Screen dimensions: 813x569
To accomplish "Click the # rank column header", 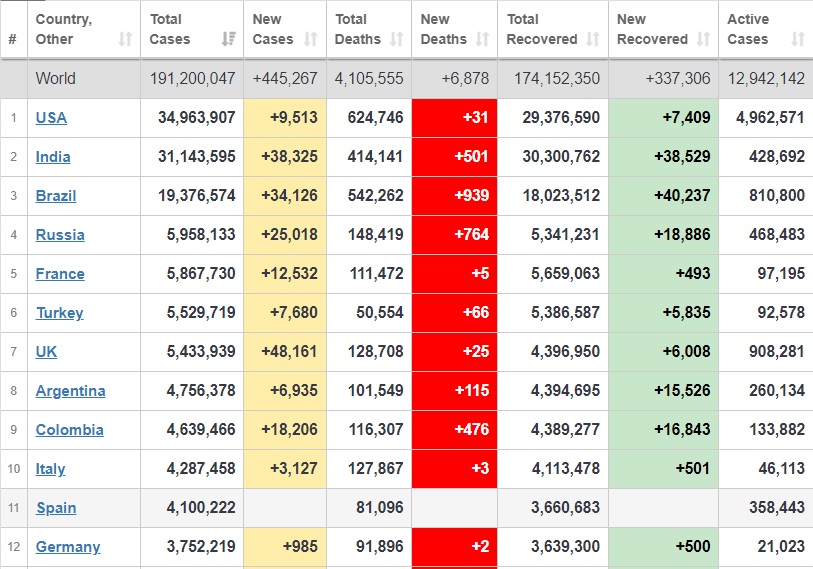I will tap(12, 40).
